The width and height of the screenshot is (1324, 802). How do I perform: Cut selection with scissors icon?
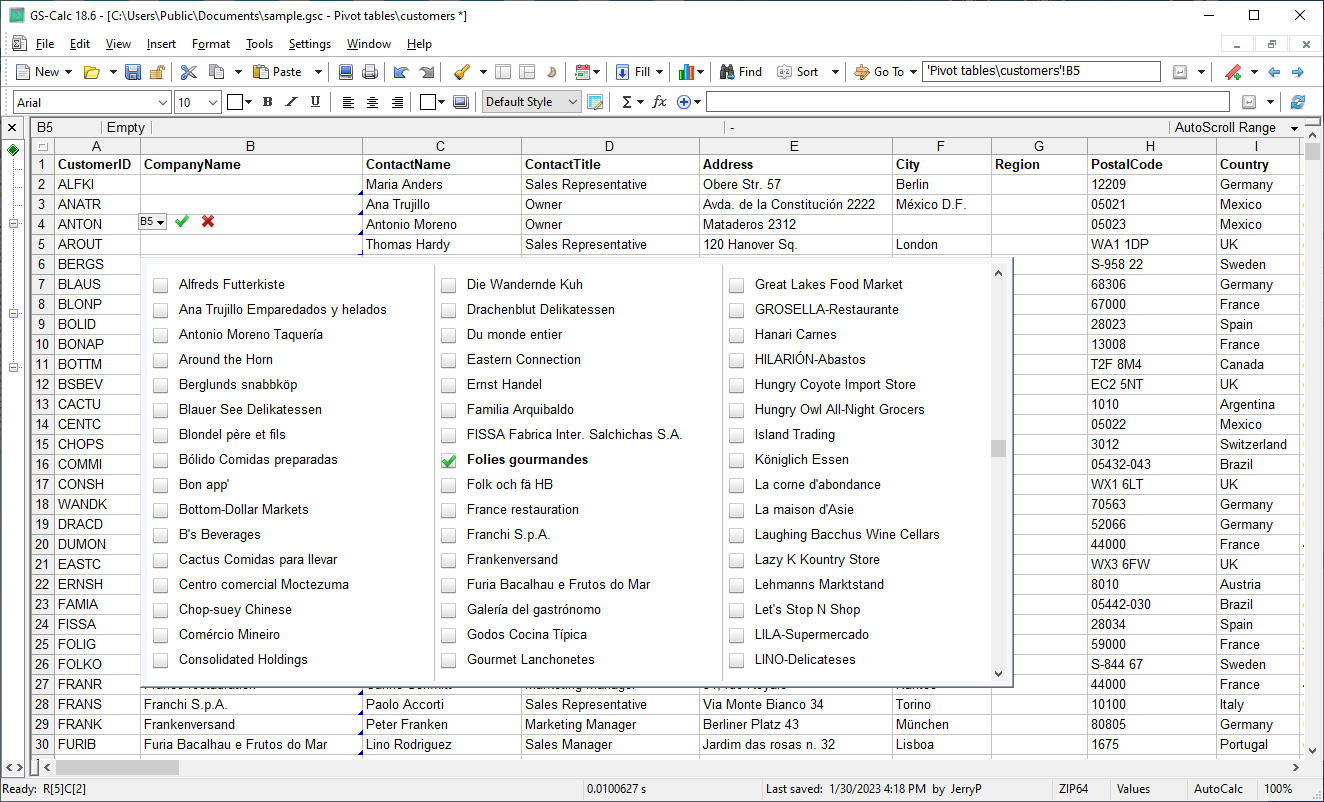tap(188, 72)
